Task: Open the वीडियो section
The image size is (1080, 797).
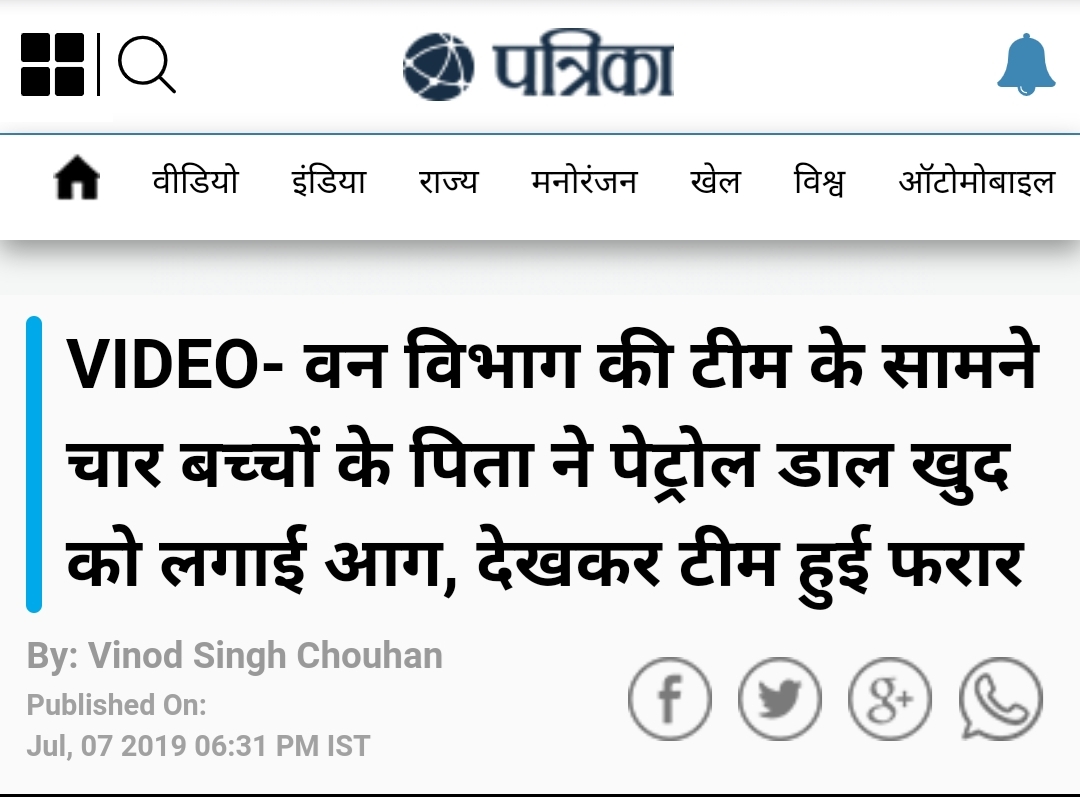Action: point(196,180)
